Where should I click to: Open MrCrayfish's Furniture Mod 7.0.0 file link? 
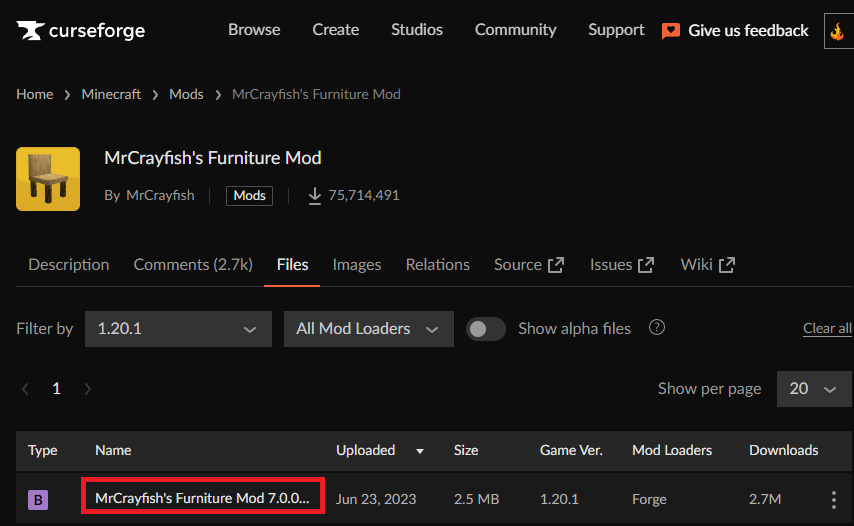pos(202,498)
